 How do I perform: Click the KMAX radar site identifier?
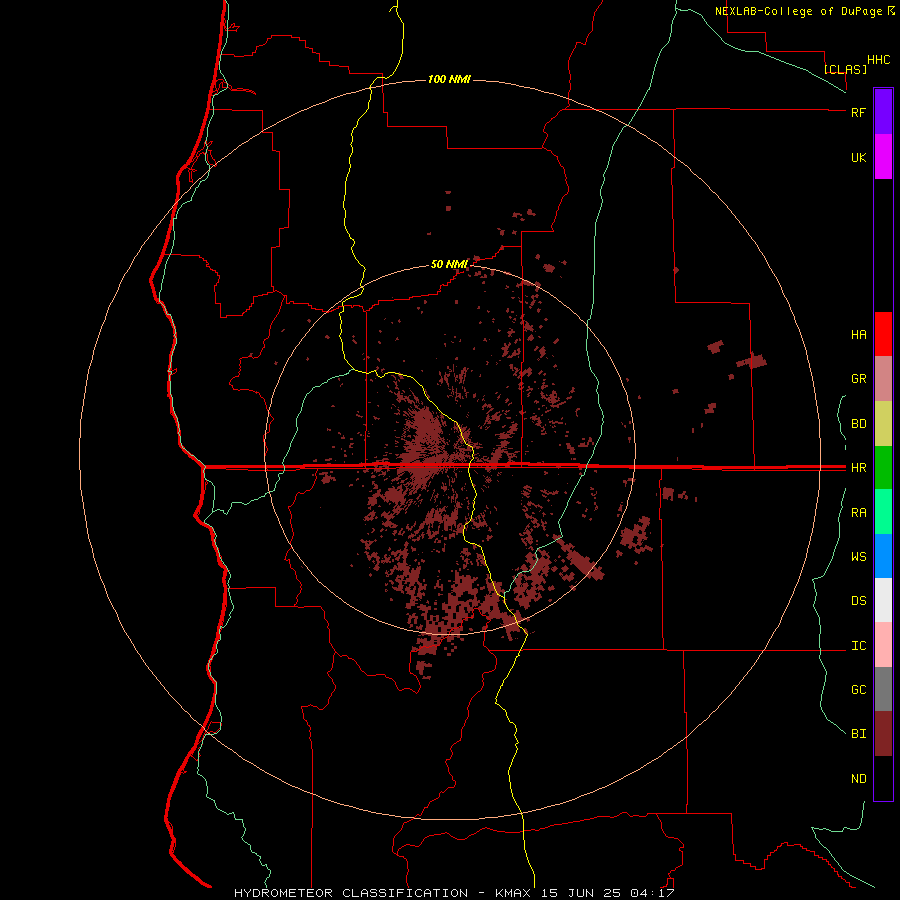tap(513, 893)
